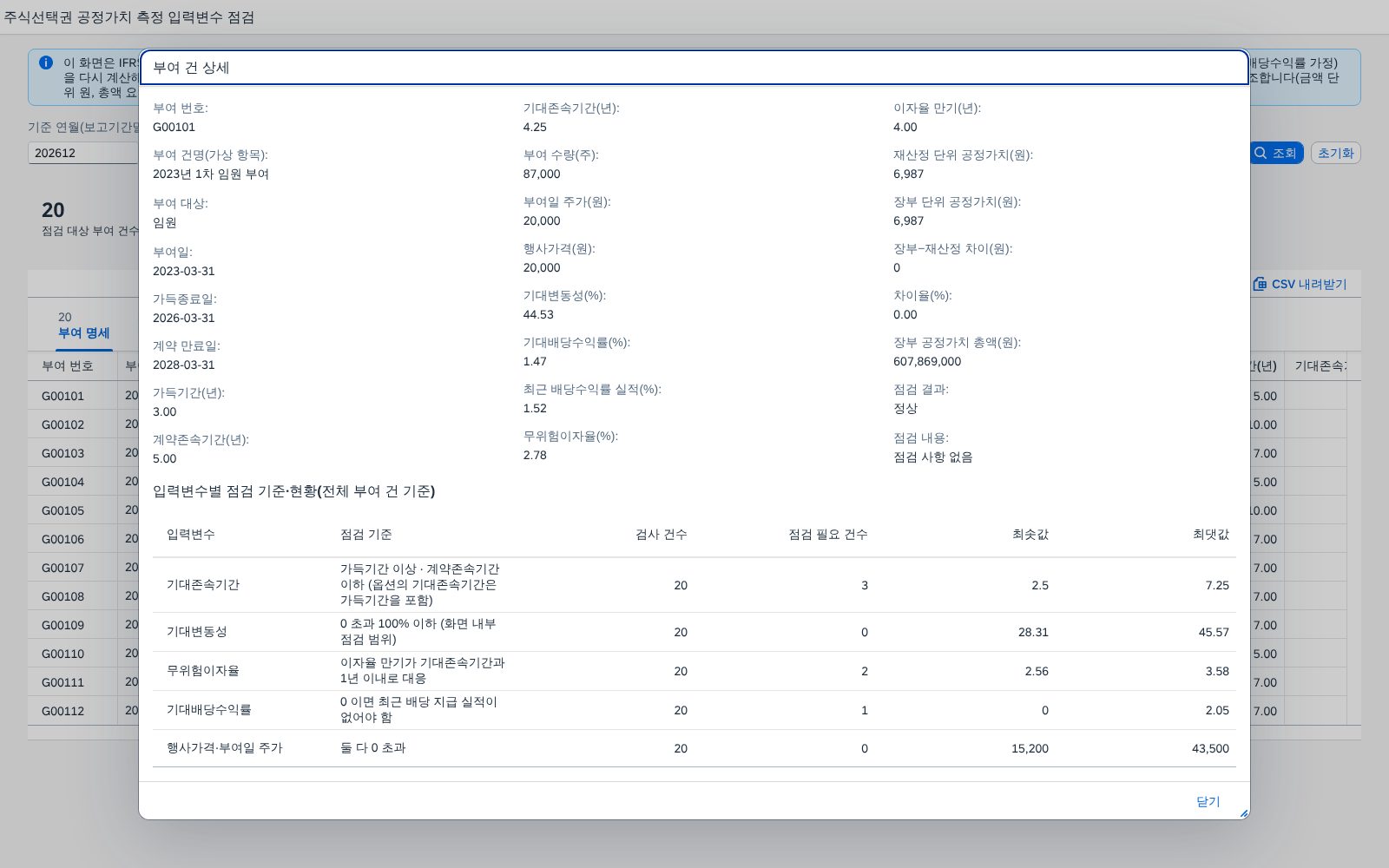Click the 기준 연월 input showing 202612
1389x868 pixels.
83,153
